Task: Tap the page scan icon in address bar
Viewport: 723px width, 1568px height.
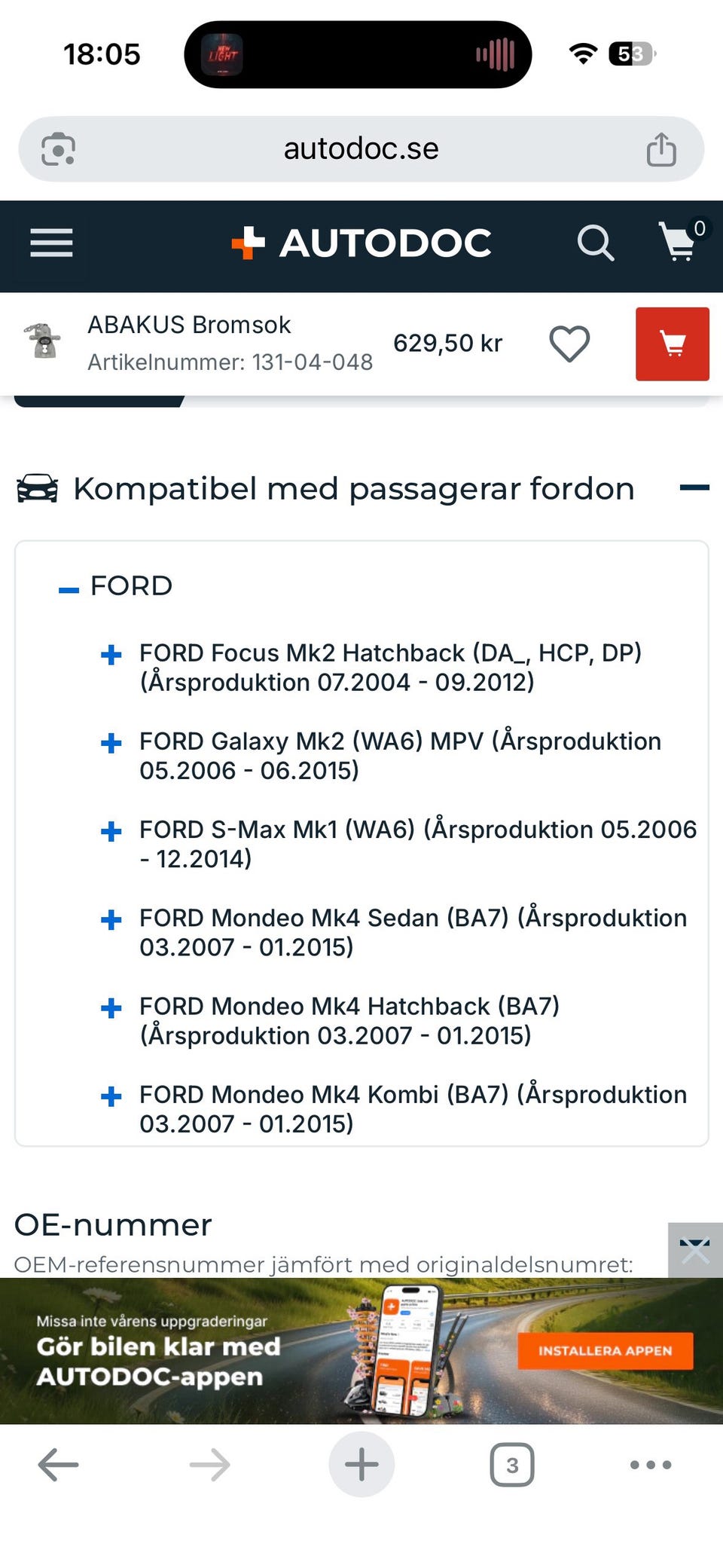Action: 58,149
